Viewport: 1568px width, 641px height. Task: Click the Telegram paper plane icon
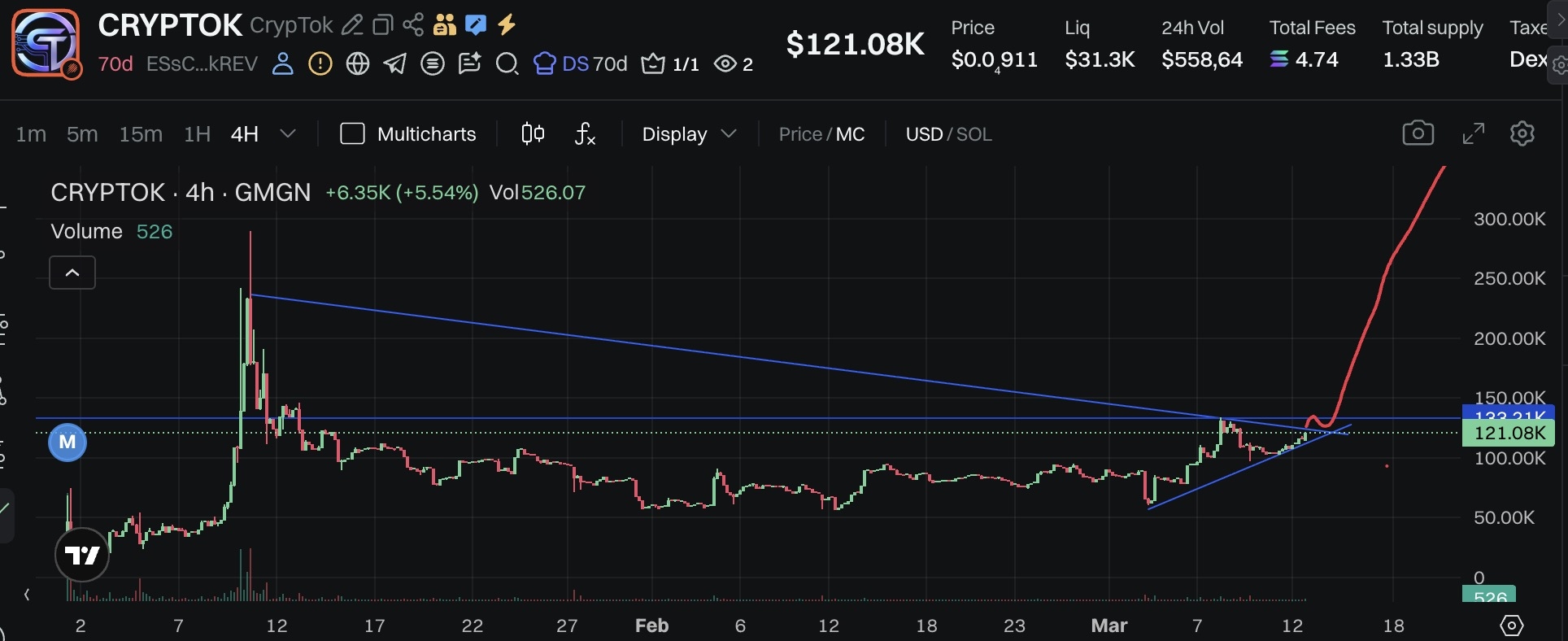click(395, 63)
